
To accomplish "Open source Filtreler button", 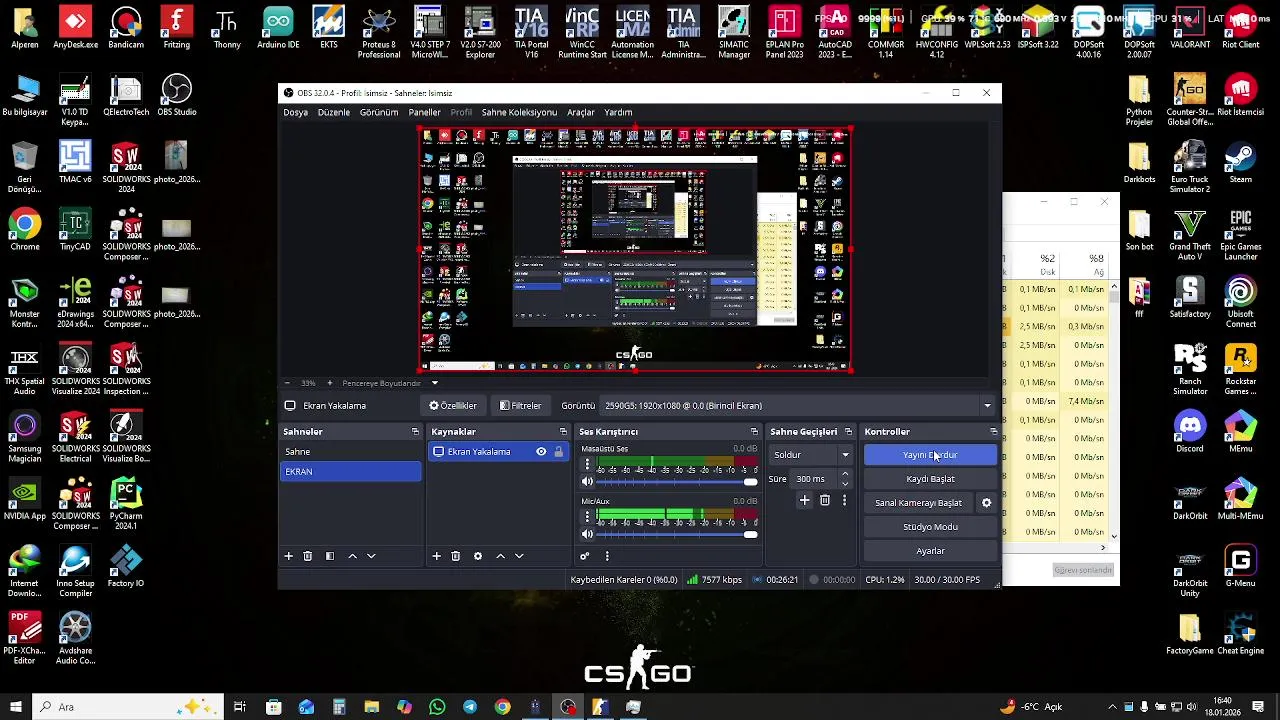I will pos(520,406).
